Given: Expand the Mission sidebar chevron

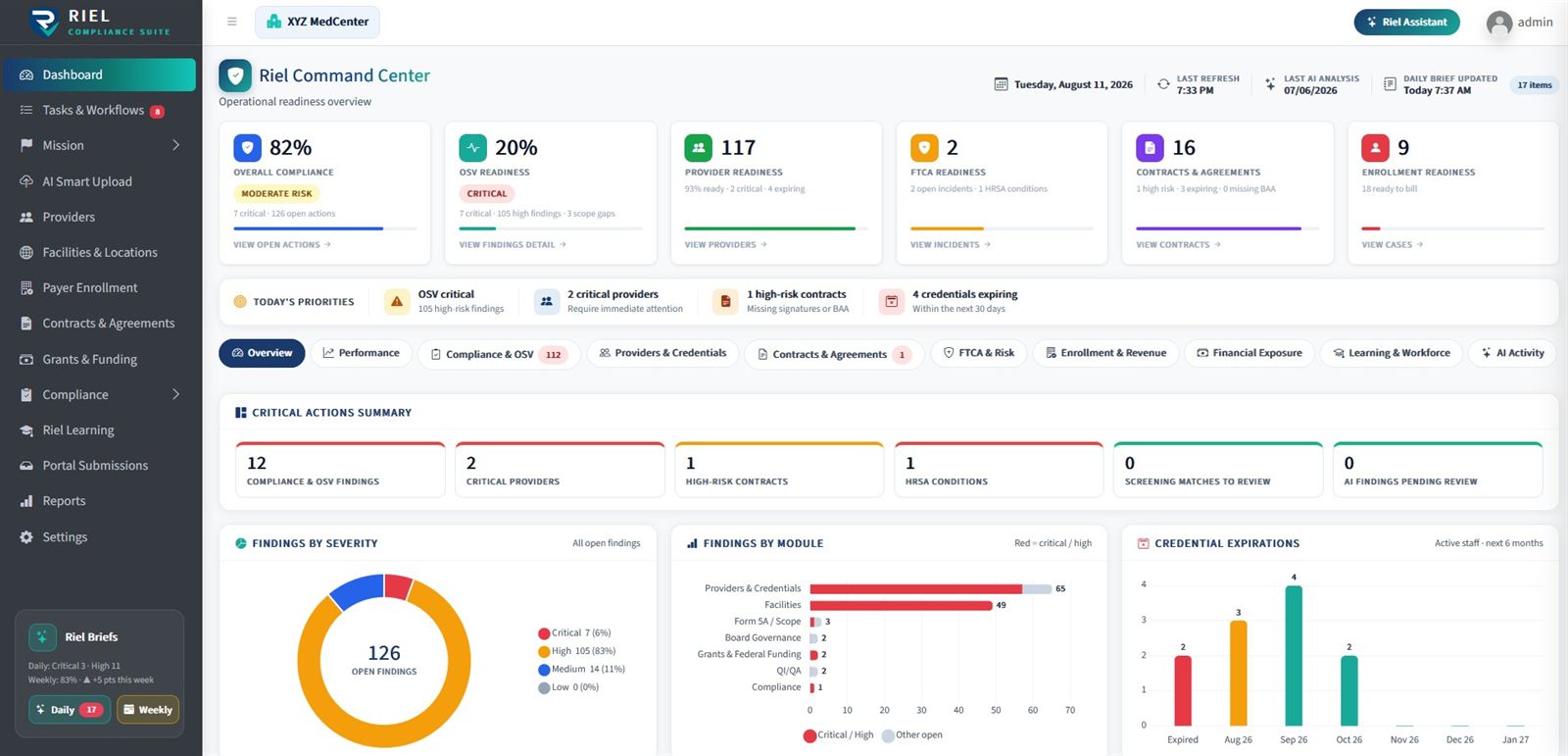Looking at the screenshot, I should pyautogui.click(x=176, y=145).
